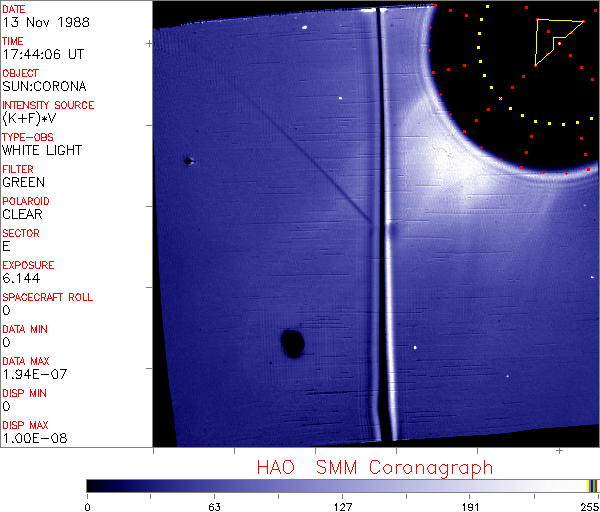Click the GREEN filter value
Image resolution: width=600 pixels, height=512 pixels.
(23, 182)
